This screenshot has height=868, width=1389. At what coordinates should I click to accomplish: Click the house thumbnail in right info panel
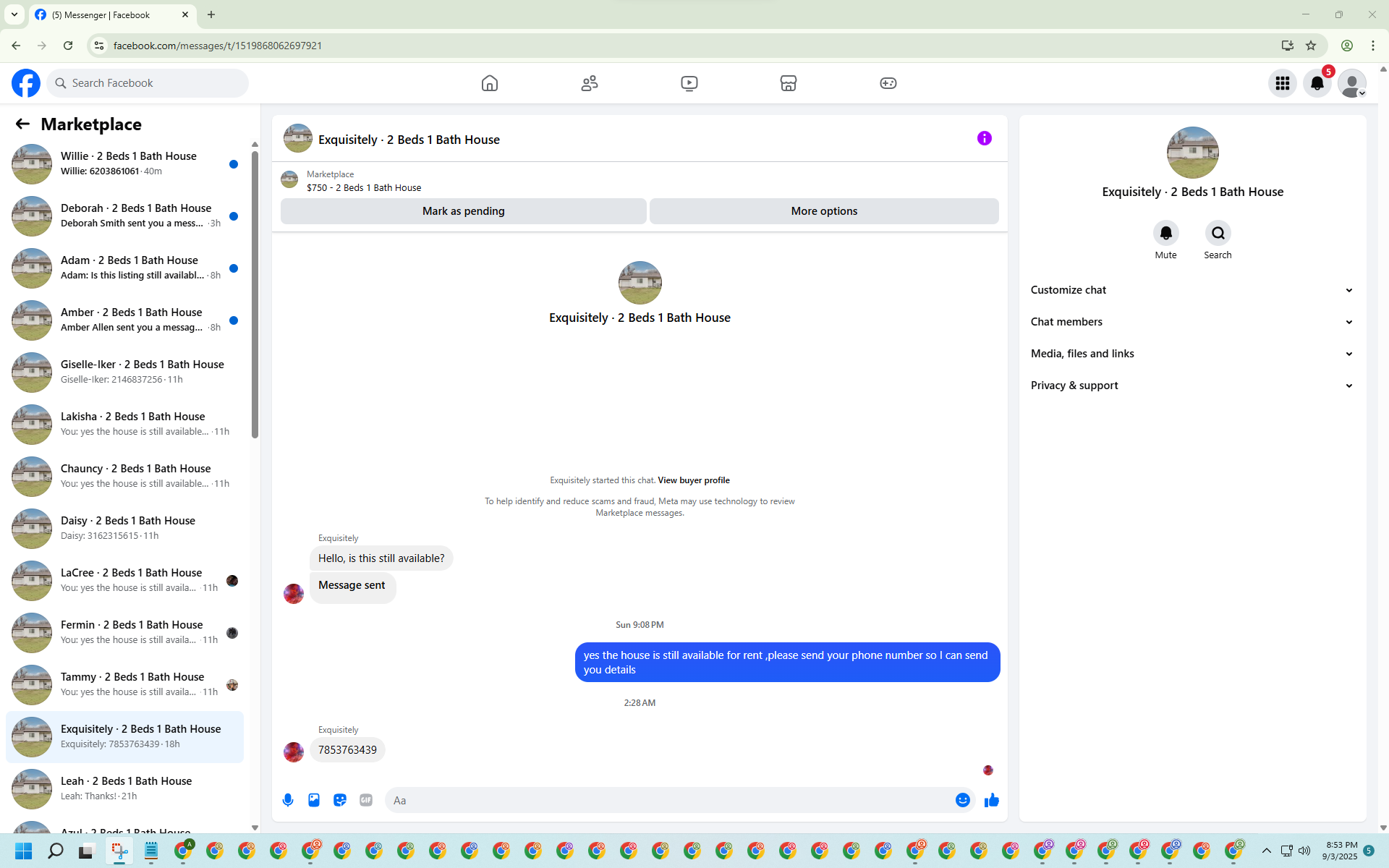tap(1192, 153)
